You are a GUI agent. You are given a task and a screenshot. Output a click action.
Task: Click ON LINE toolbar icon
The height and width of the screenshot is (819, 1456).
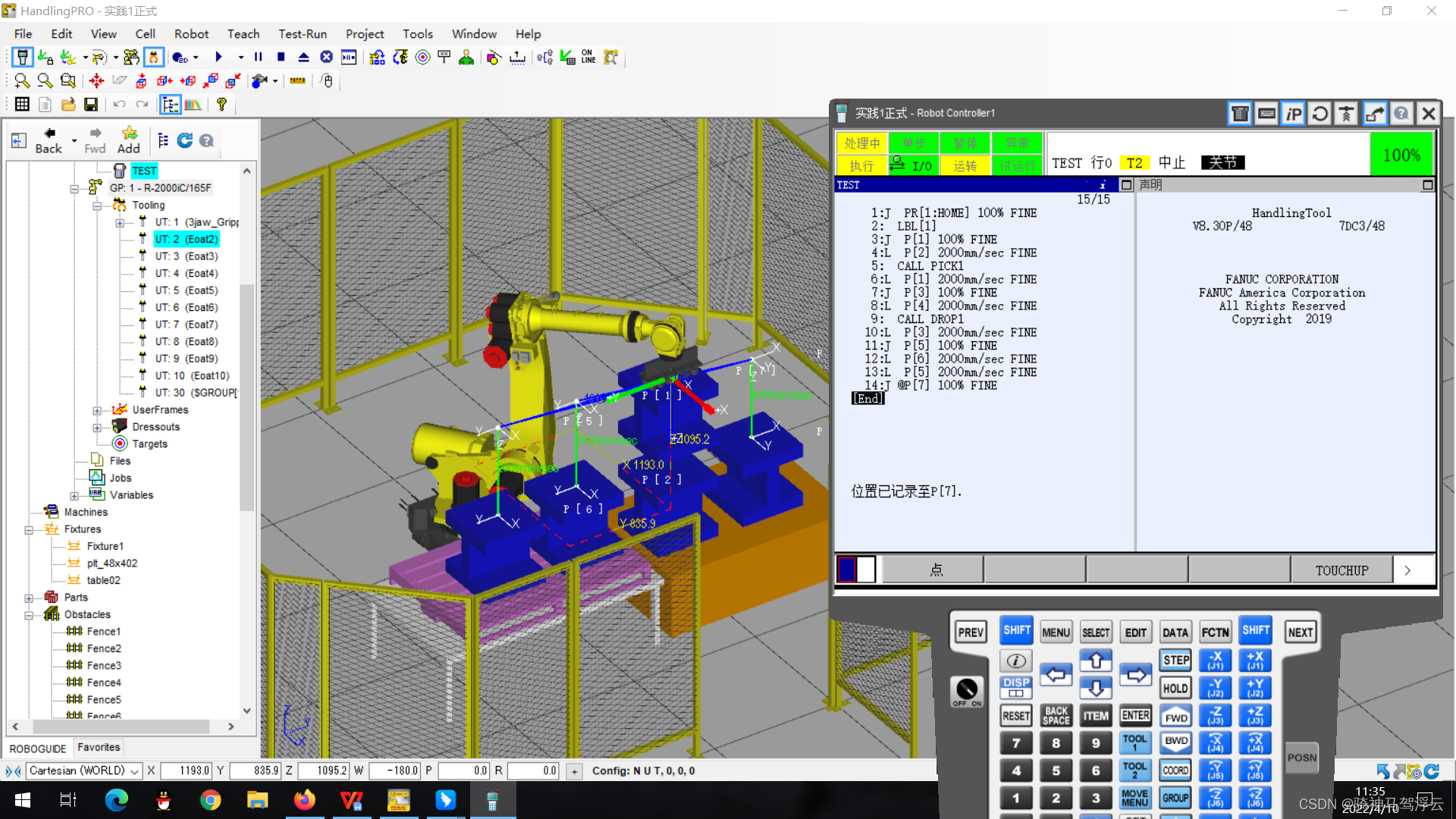(x=588, y=57)
